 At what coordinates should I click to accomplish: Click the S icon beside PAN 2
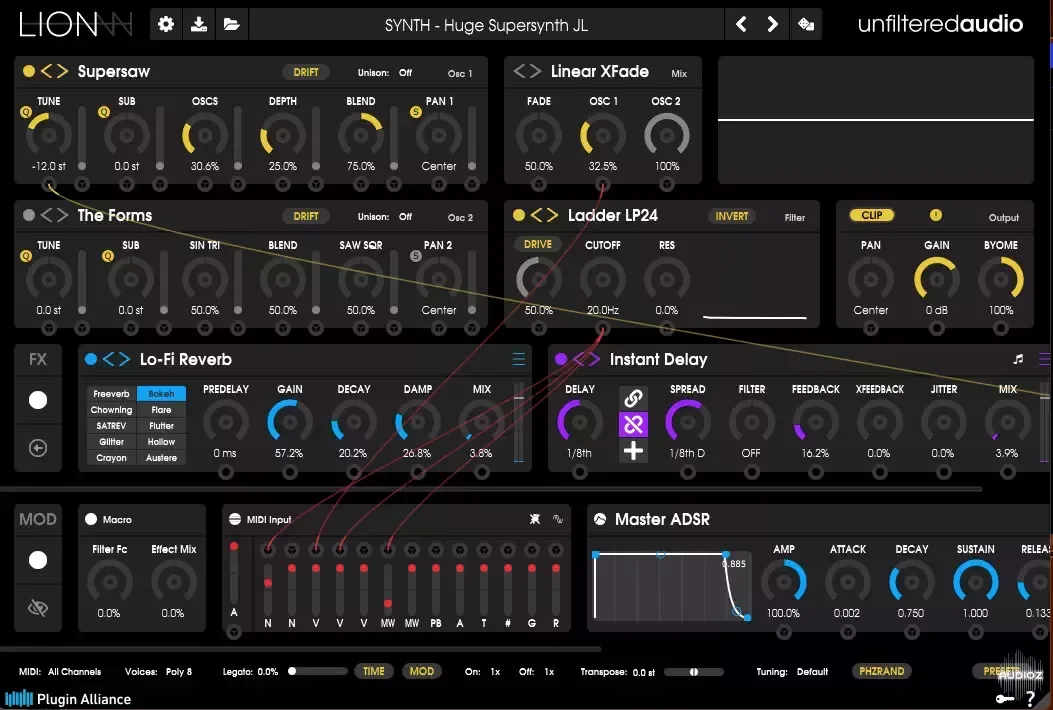tap(416, 256)
